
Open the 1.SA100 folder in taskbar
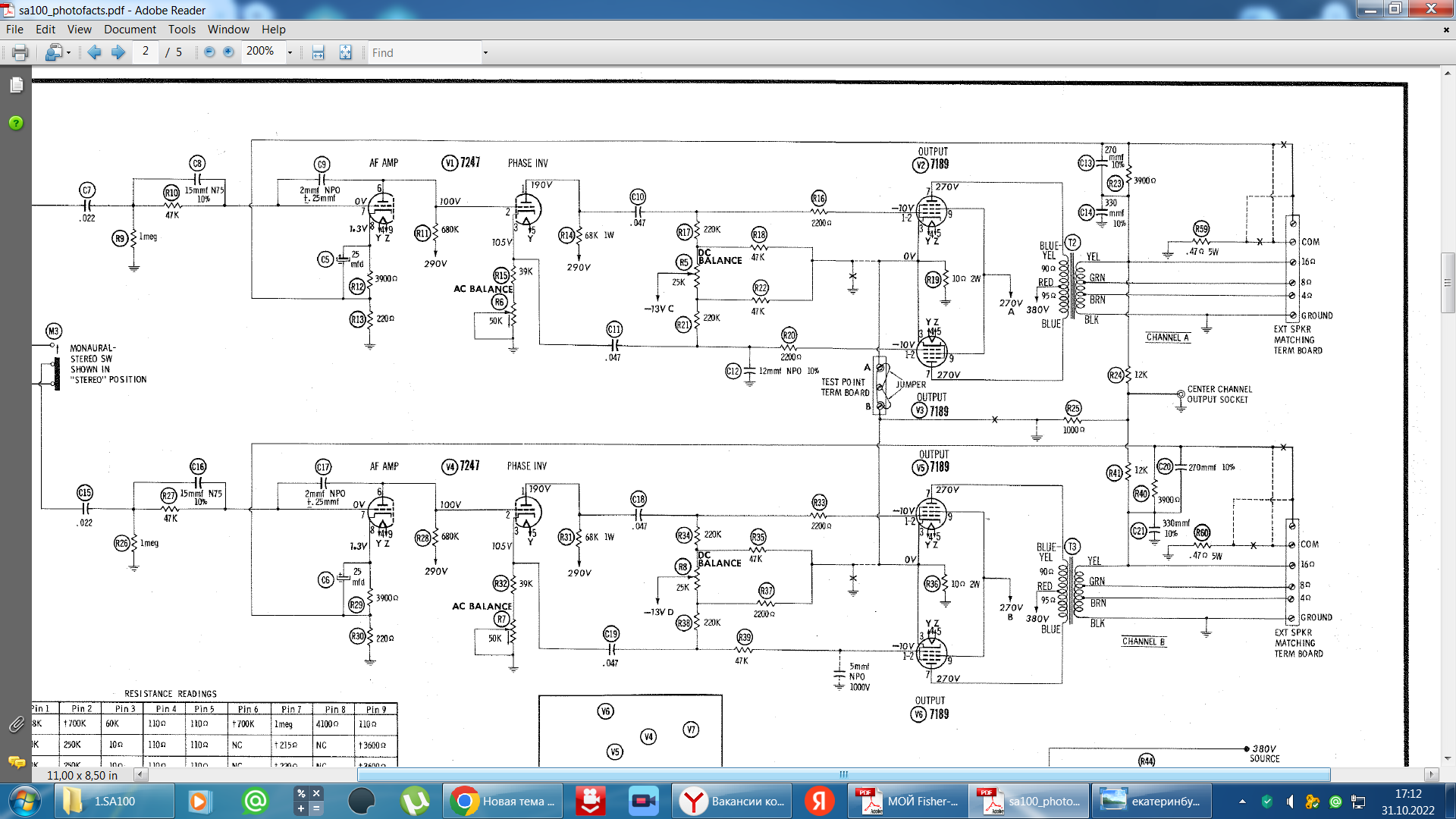point(115,801)
